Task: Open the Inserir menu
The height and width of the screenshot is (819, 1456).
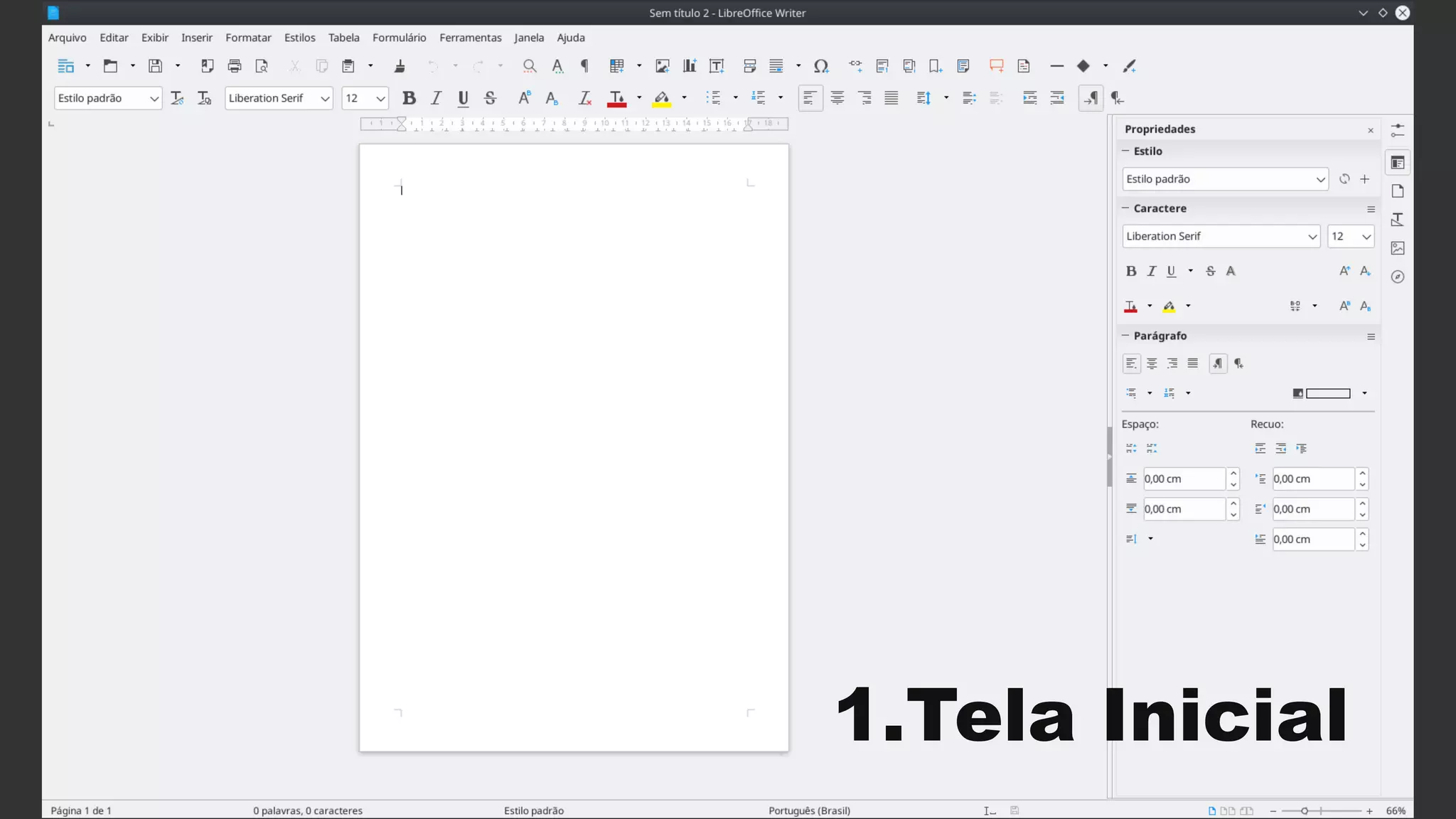Action: [197, 38]
